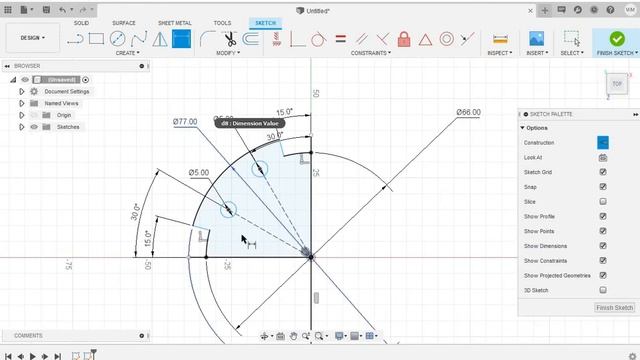Image resolution: width=640 pixels, height=360 pixels.
Task: Toggle the Sketch Grid checkbox
Action: coord(603,172)
